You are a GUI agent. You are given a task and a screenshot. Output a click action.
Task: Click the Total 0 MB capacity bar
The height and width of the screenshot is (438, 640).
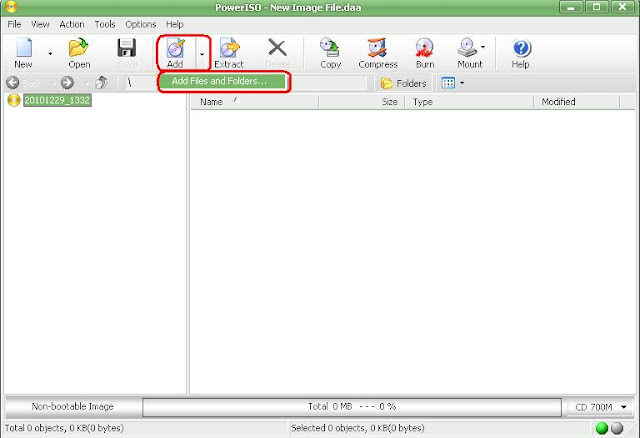(352, 407)
